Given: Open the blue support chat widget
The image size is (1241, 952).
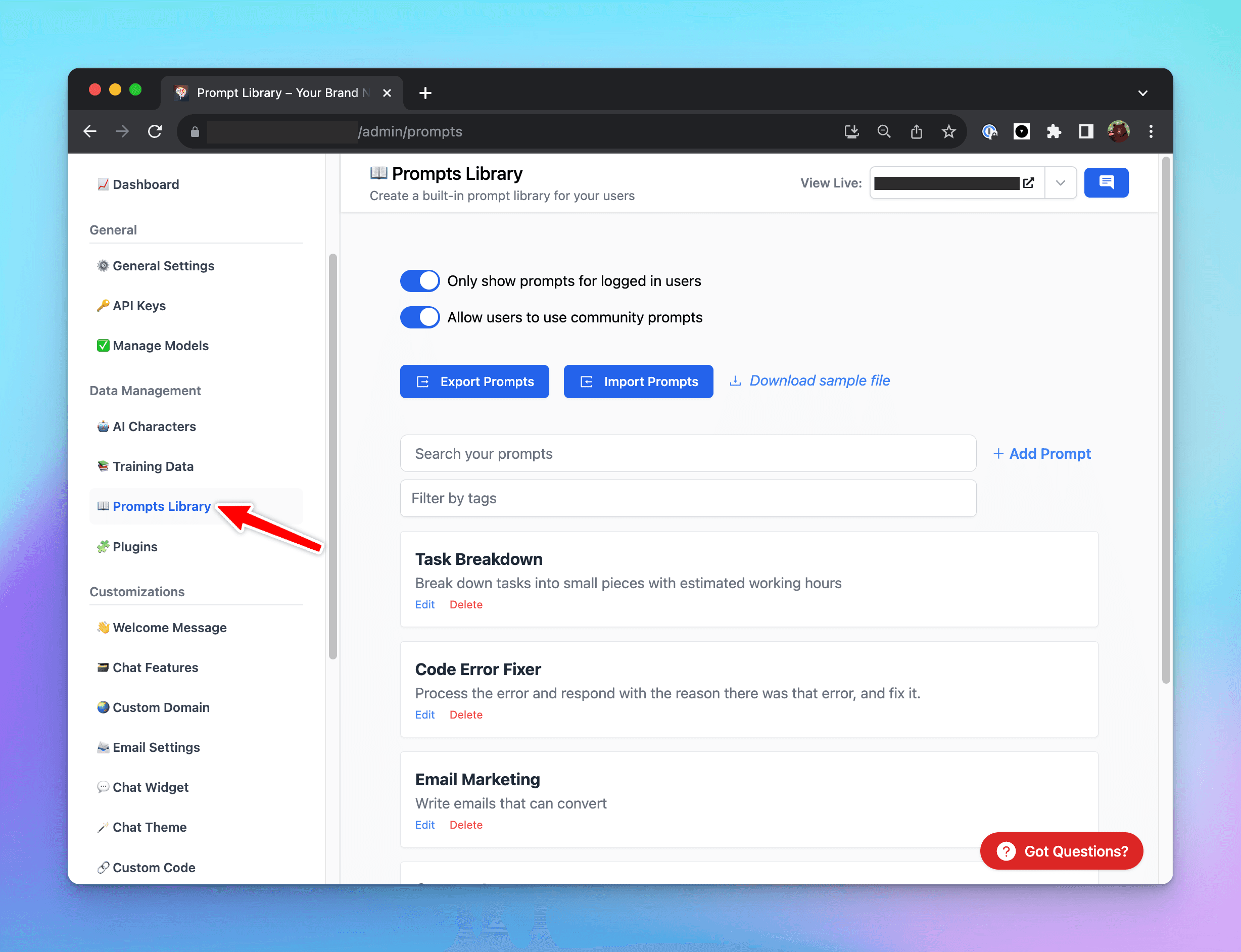Looking at the screenshot, I should [x=1107, y=182].
